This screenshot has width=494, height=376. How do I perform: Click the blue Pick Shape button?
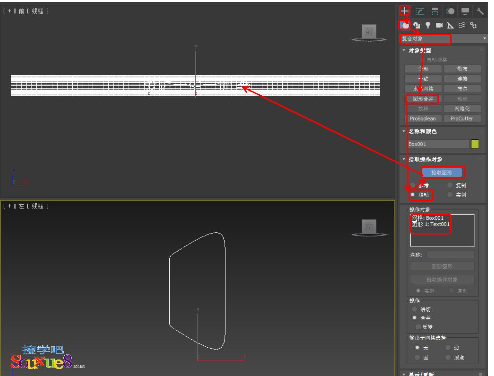point(442,173)
